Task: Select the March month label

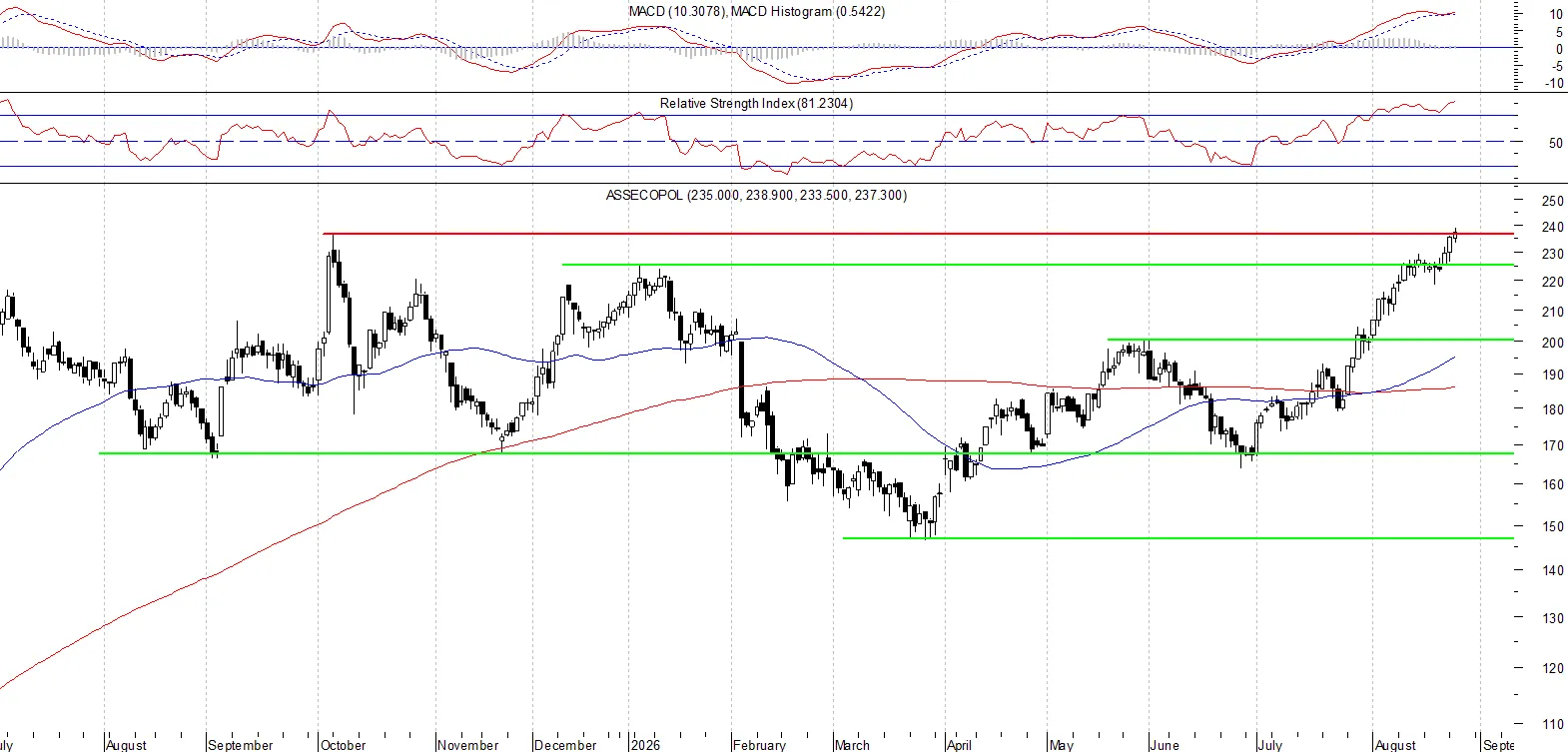Action: click(852, 745)
